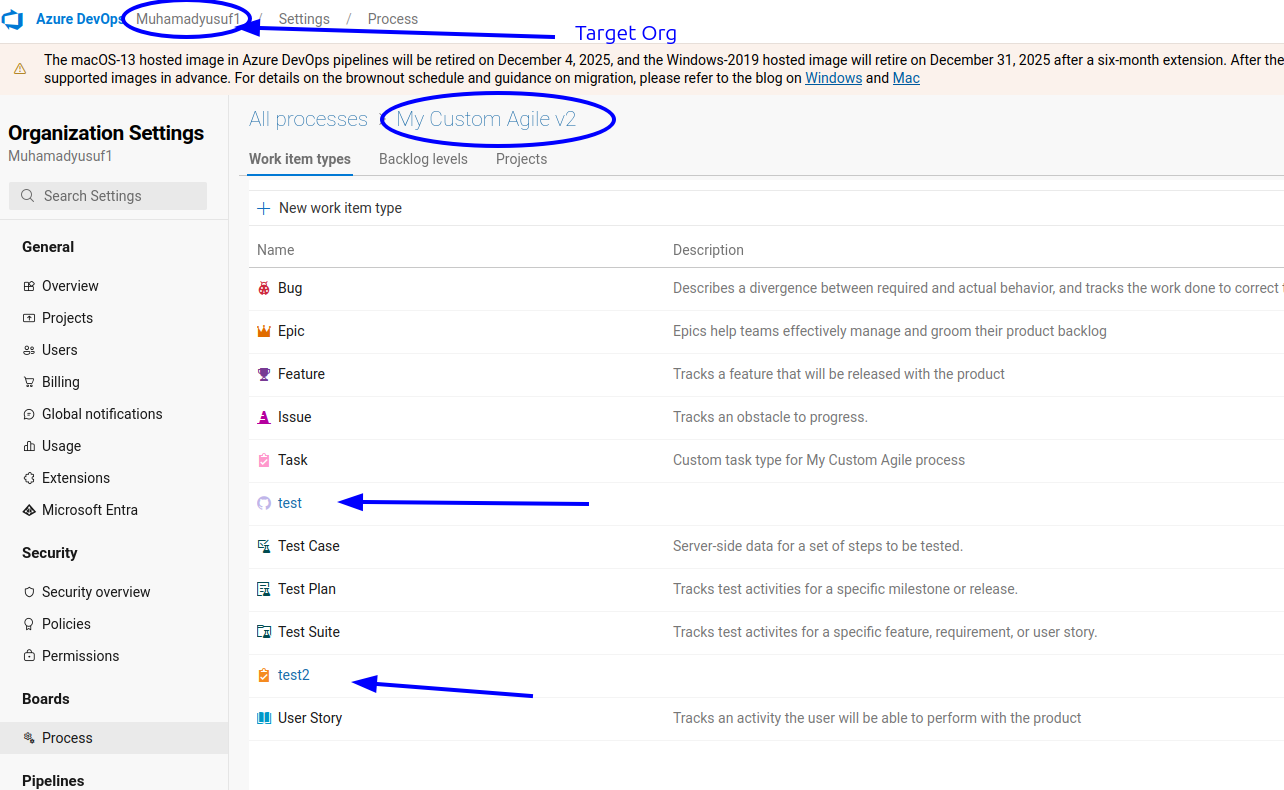Open the test work item type link
Viewport: 1284px width, 790px height.
[x=290, y=503]
